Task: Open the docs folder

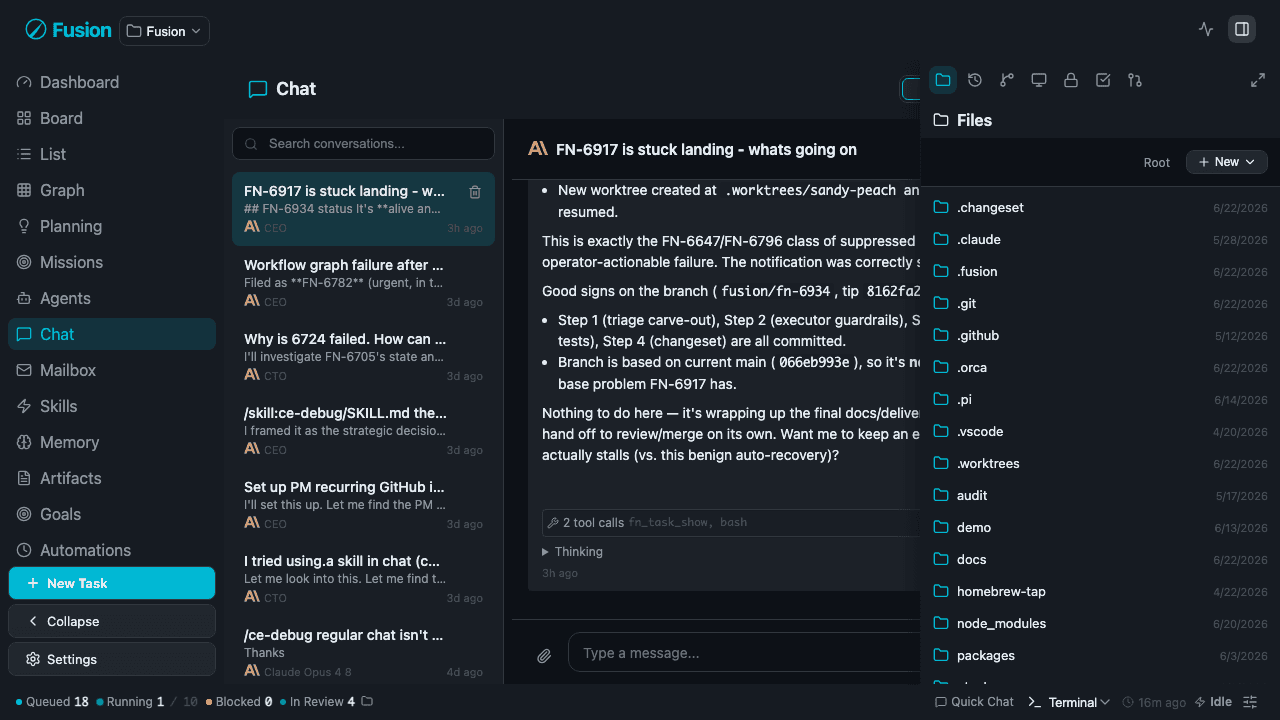Action: point(1100,559)
